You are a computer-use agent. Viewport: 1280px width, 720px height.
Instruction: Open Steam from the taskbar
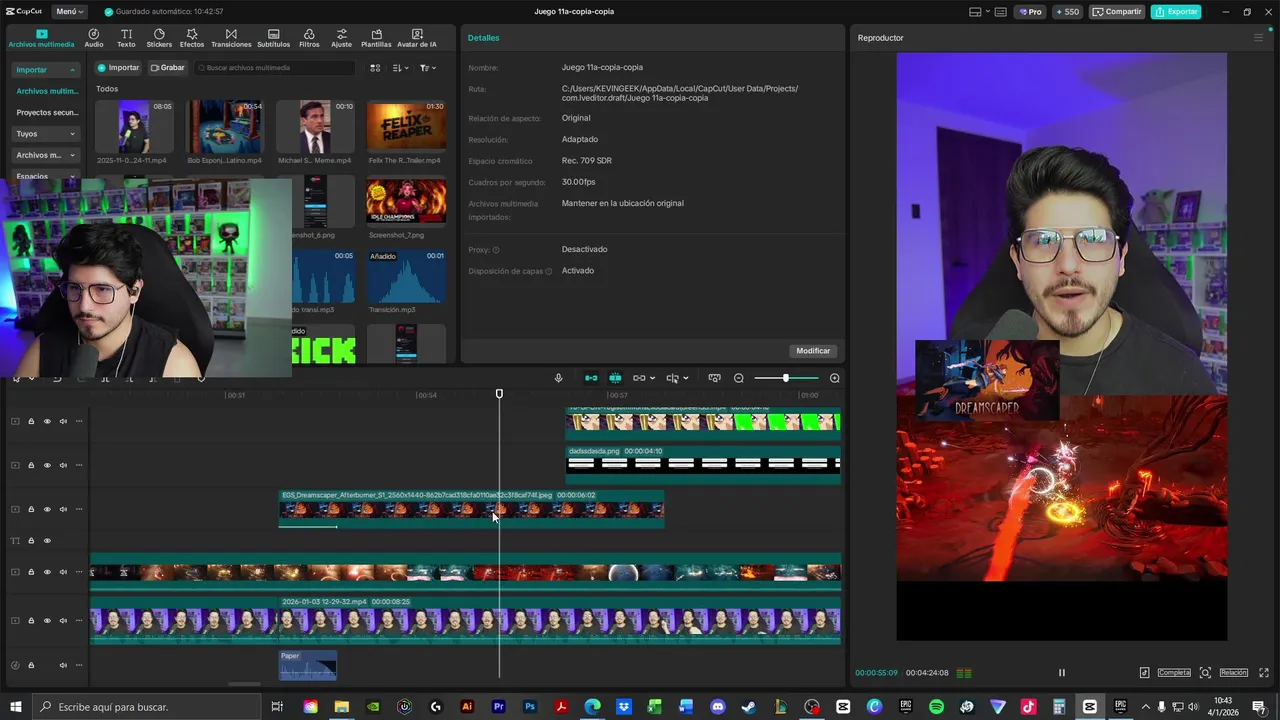tap(748, 707)
